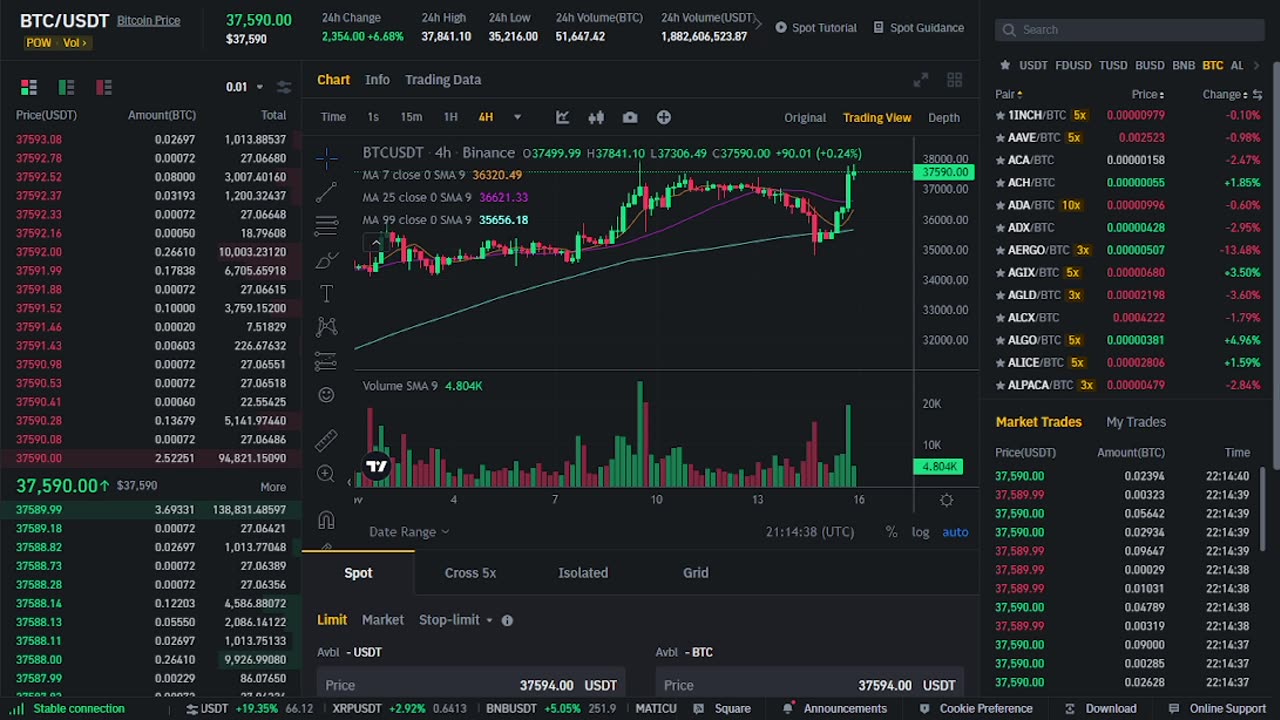This screenshot has width=1280, height=720.
Task: Swap Change column display toggle
Action: (1257, 94)
